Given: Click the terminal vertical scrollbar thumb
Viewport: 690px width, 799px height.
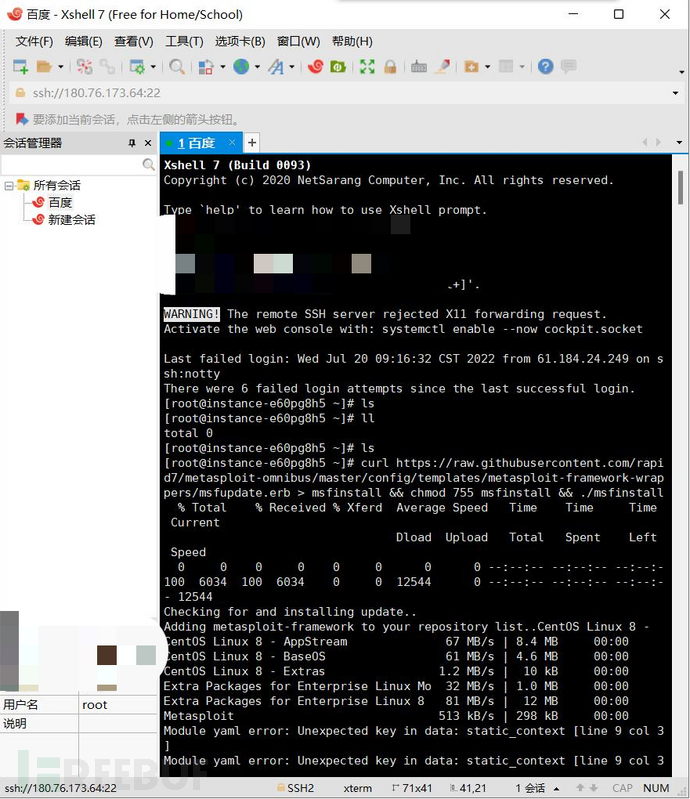Looking at the screenshot, I should point(680,188).
